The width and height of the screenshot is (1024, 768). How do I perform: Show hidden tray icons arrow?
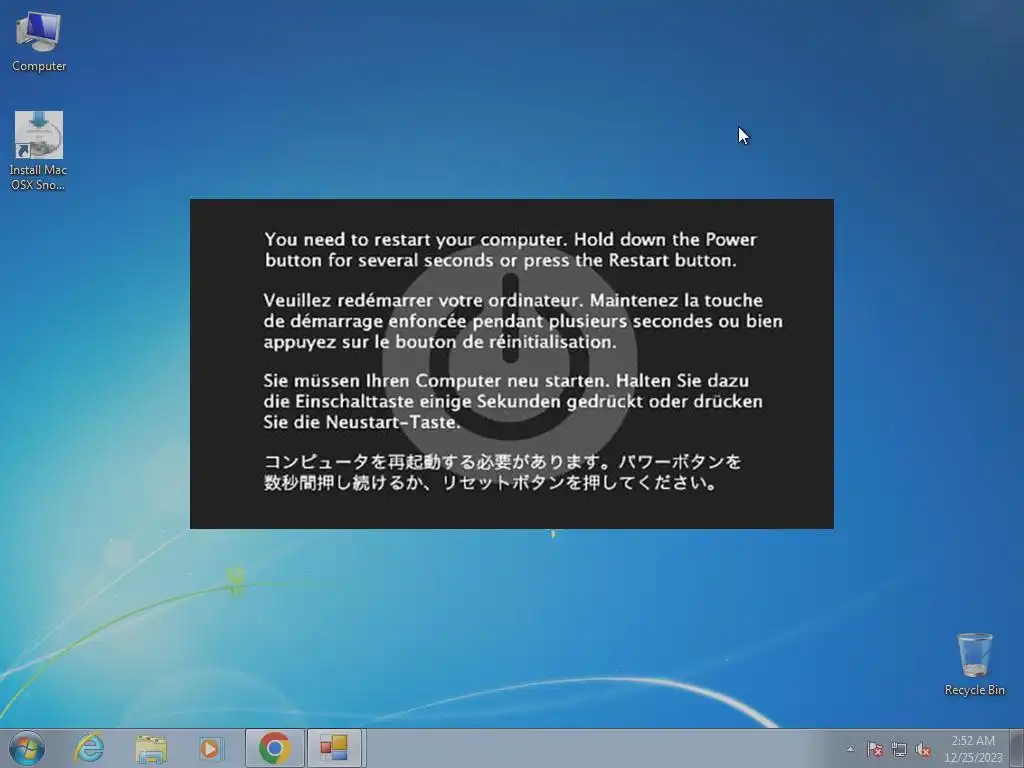point(850,749)
